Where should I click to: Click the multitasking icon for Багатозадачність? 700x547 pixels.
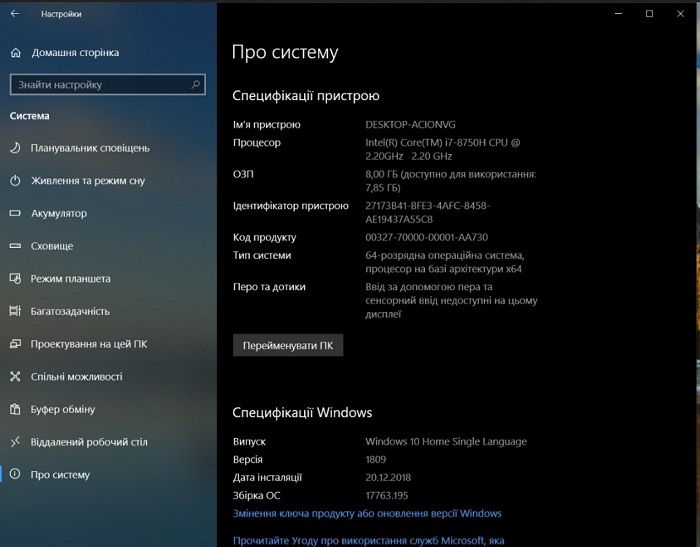[15, 311]
